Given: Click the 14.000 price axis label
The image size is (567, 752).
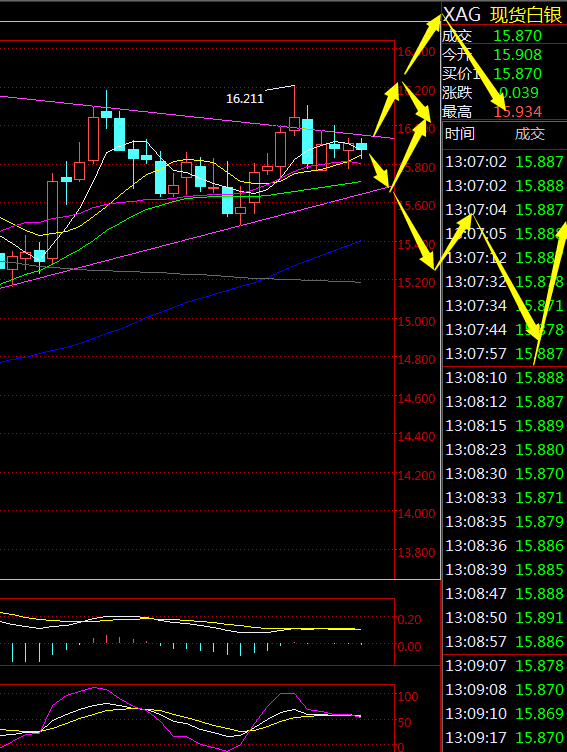Looking at the screenshot, I should 416,514.
